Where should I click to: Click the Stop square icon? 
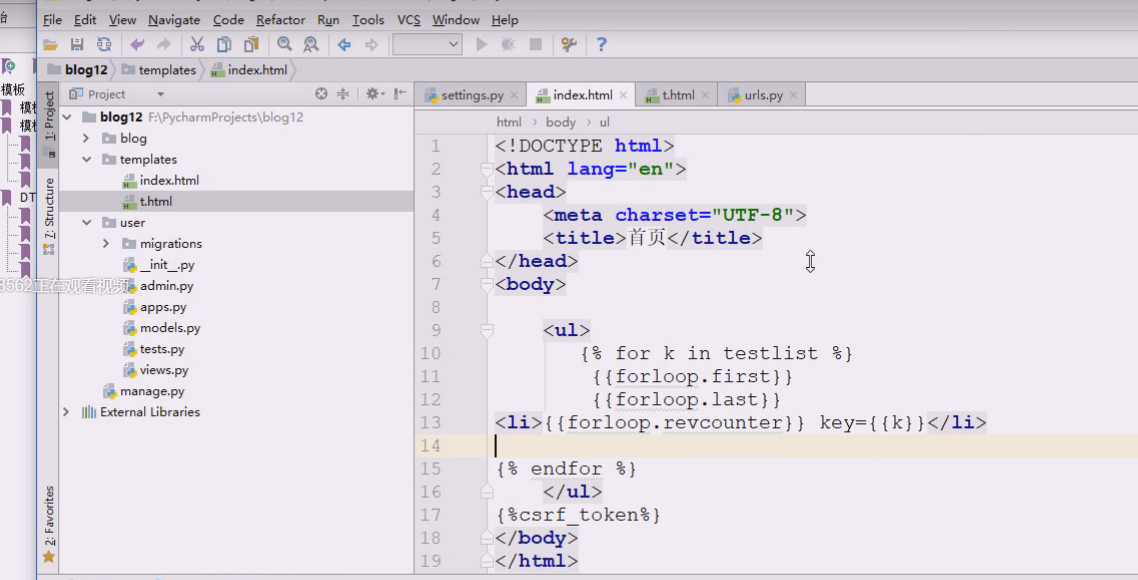coord(536,45)
